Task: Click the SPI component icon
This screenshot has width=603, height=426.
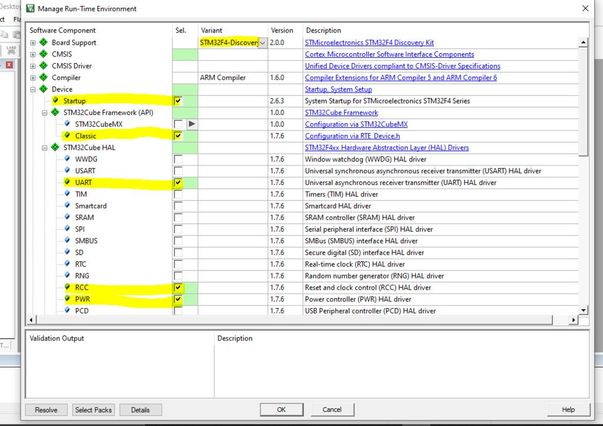Action: coord(67,229)
